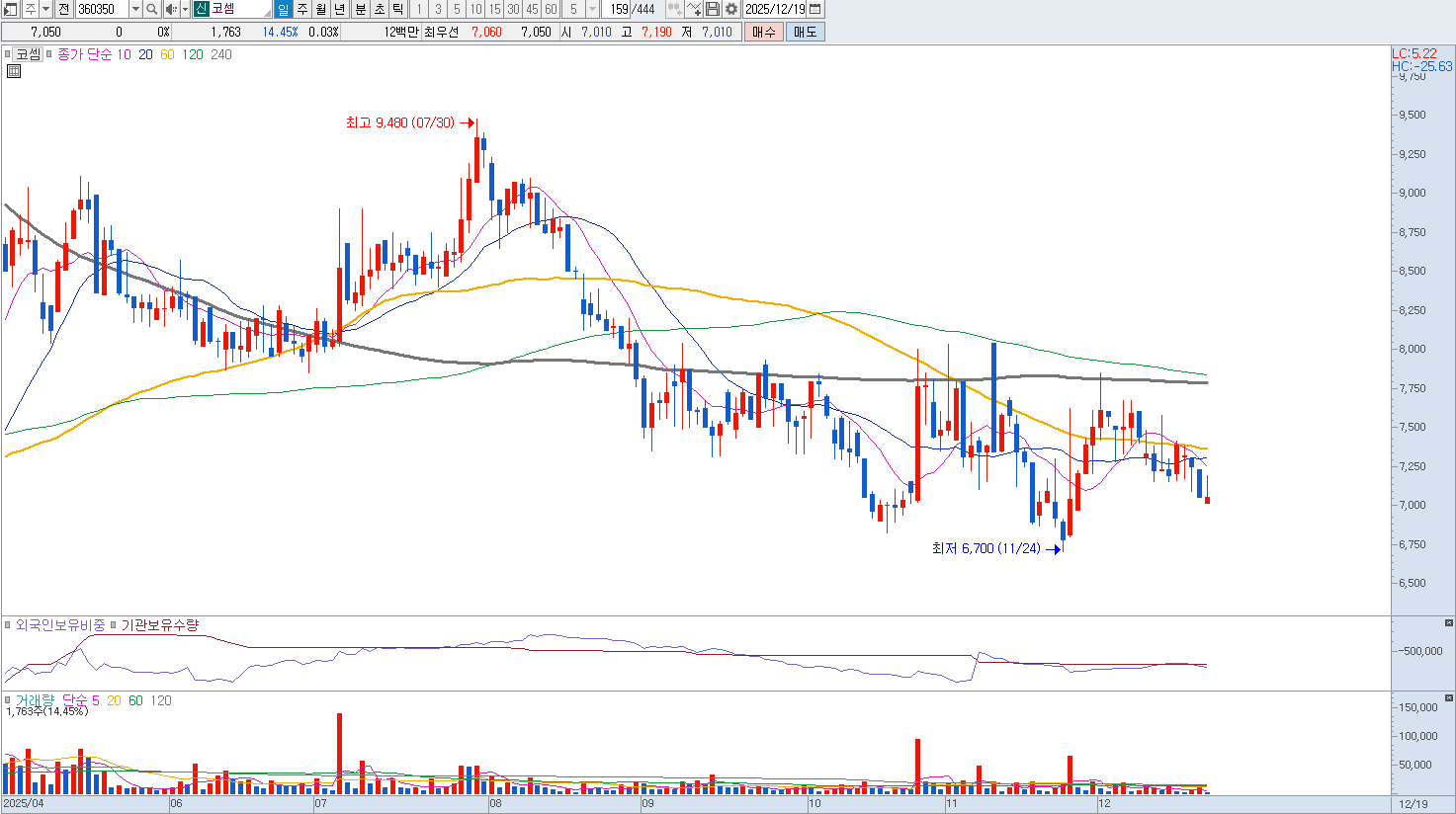Viewport: 1456px width, 814px height.
Task: Click the stock search magnifier icon
Action: (x=152, y=9)
